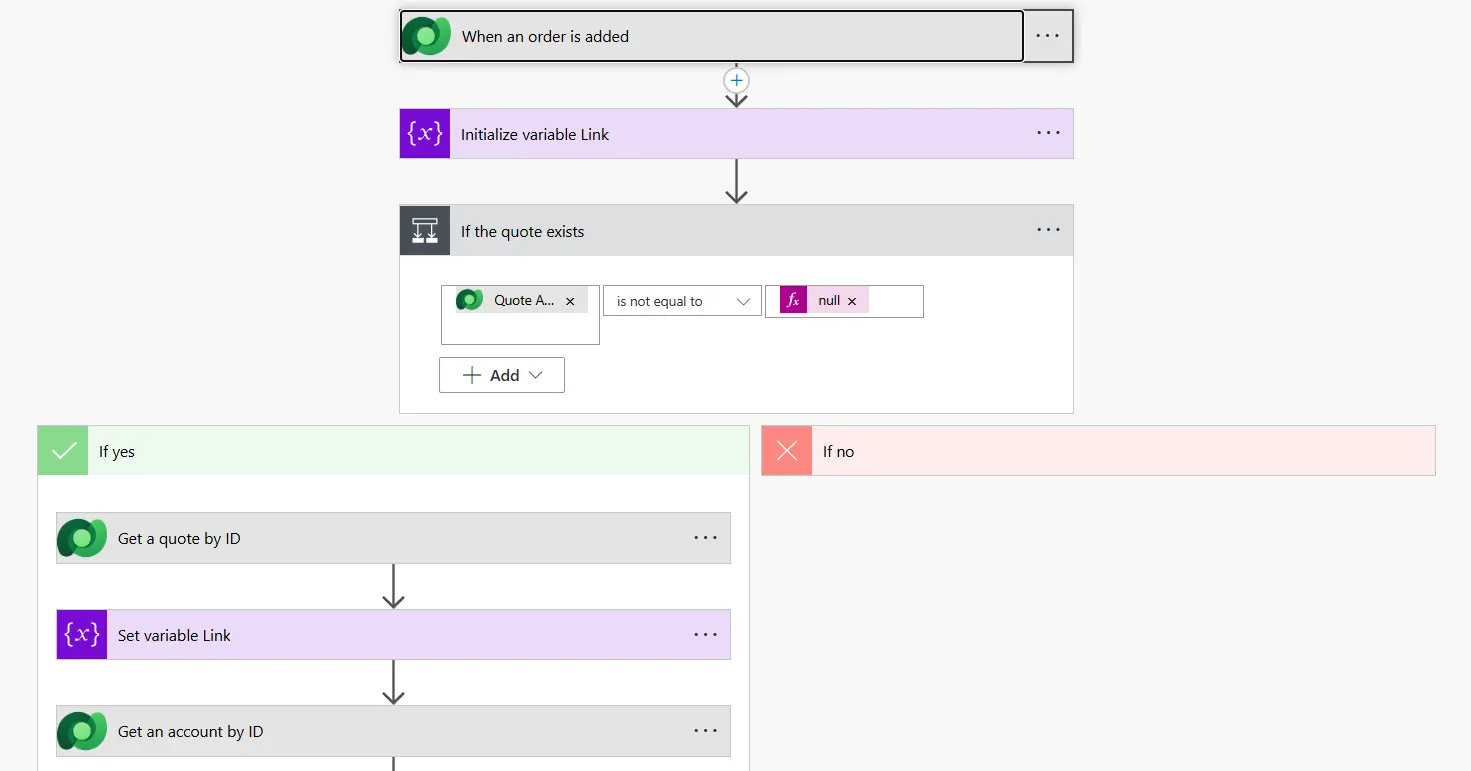Click the variable icon on Set variable Link

tap(82, 635)
